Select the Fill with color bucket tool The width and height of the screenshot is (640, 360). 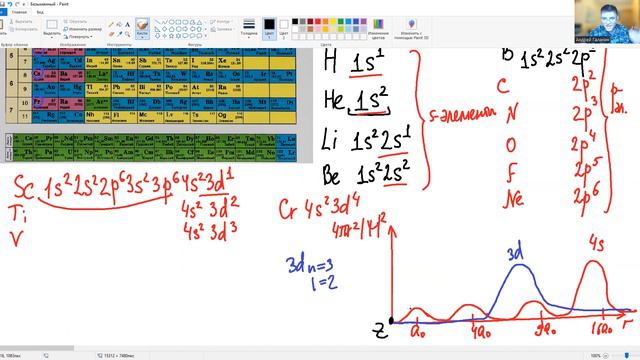[x=119, y=25]
